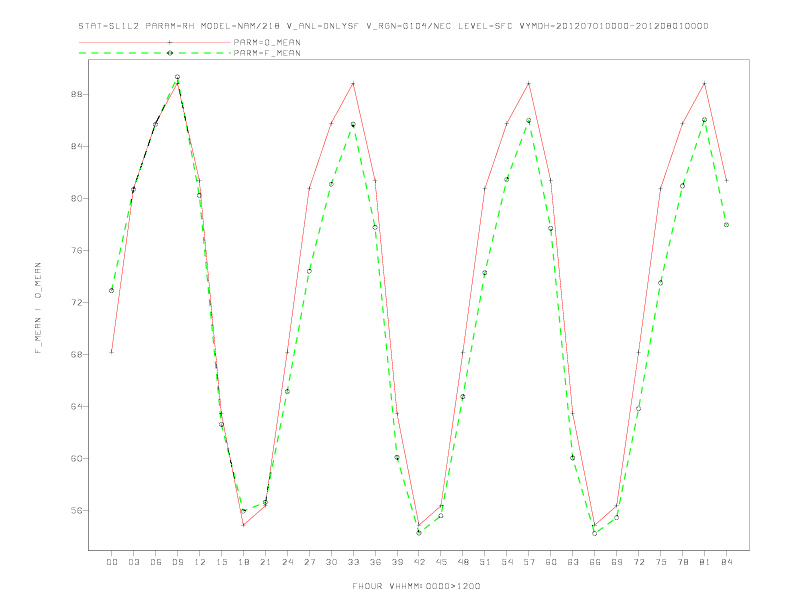Click x-axis tick label 69
Screen dimensions: 792x612
click(617, 562)
